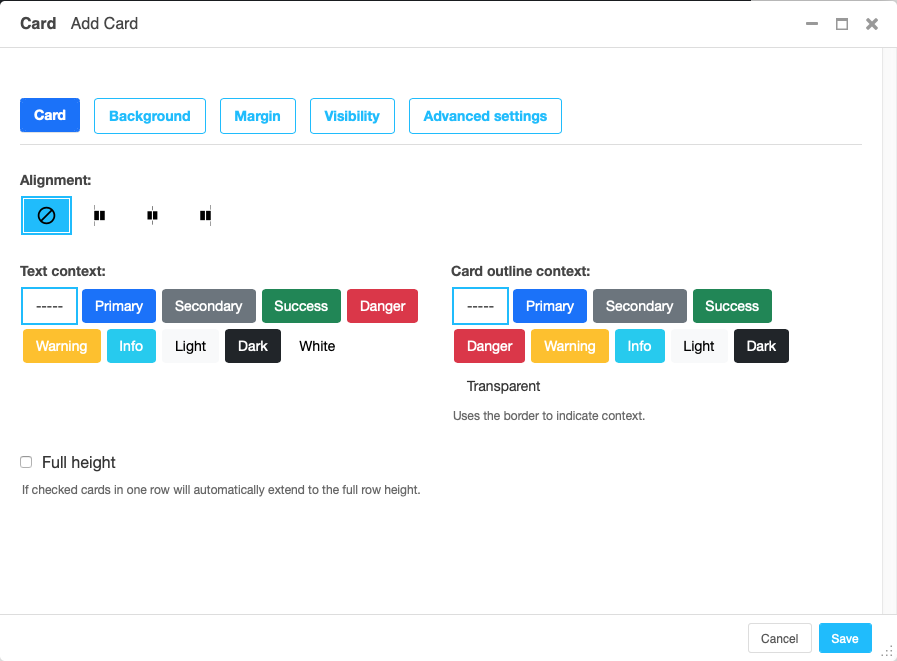Choose the left alignment icon
897x661 pixels.
pos(100,216)
